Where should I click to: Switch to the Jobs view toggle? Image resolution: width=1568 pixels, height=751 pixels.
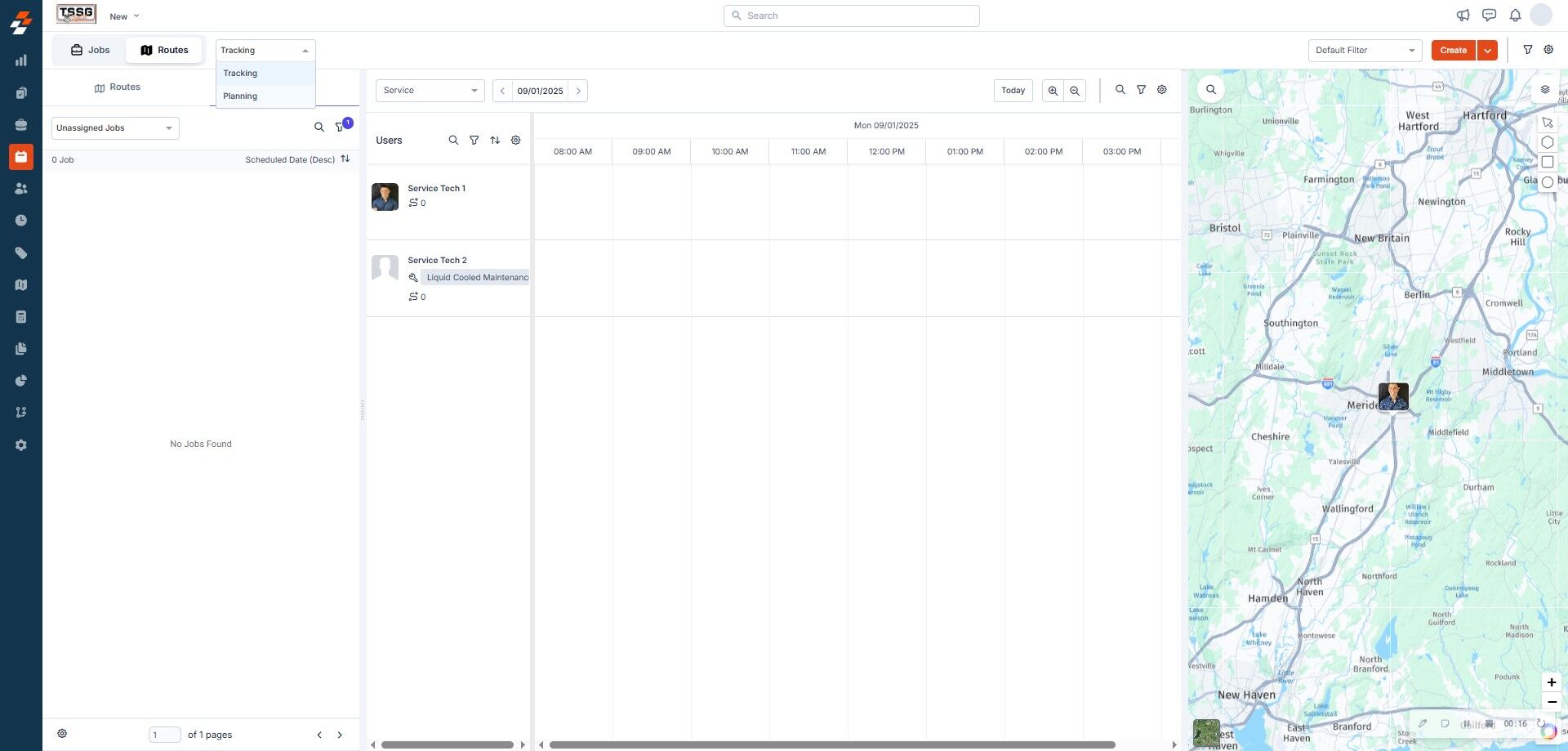pos(90,50)
